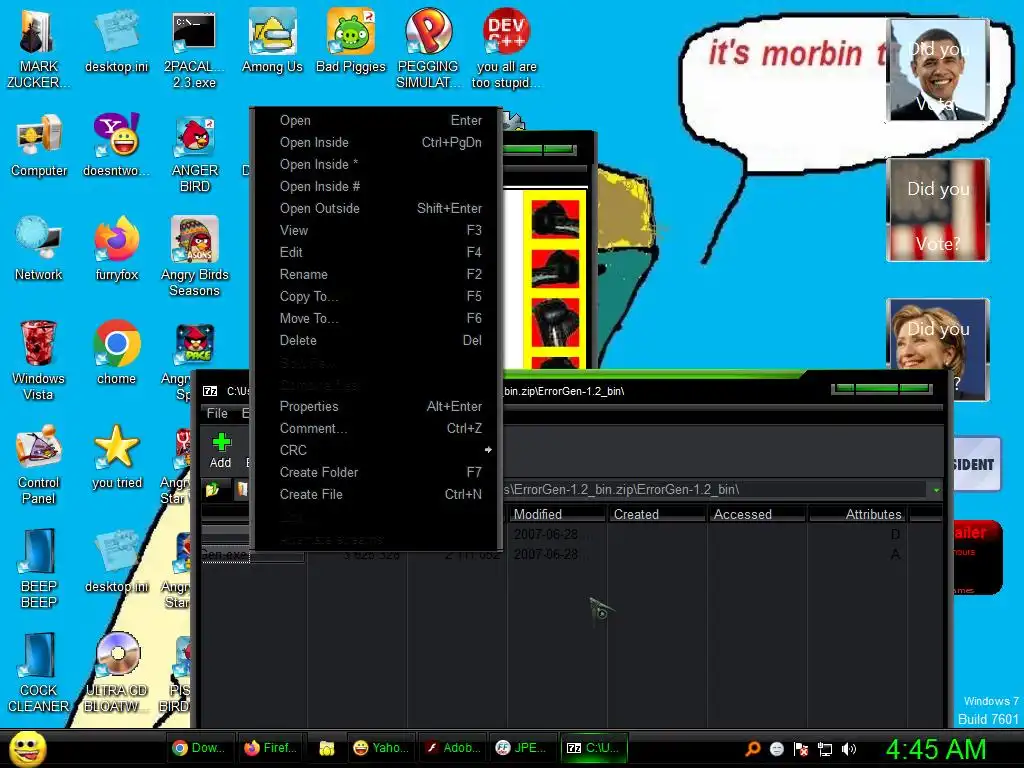1024x768 pixels.
Task: Open the 2PACAL 2.3.exe desktop icon
Action: 194,49
